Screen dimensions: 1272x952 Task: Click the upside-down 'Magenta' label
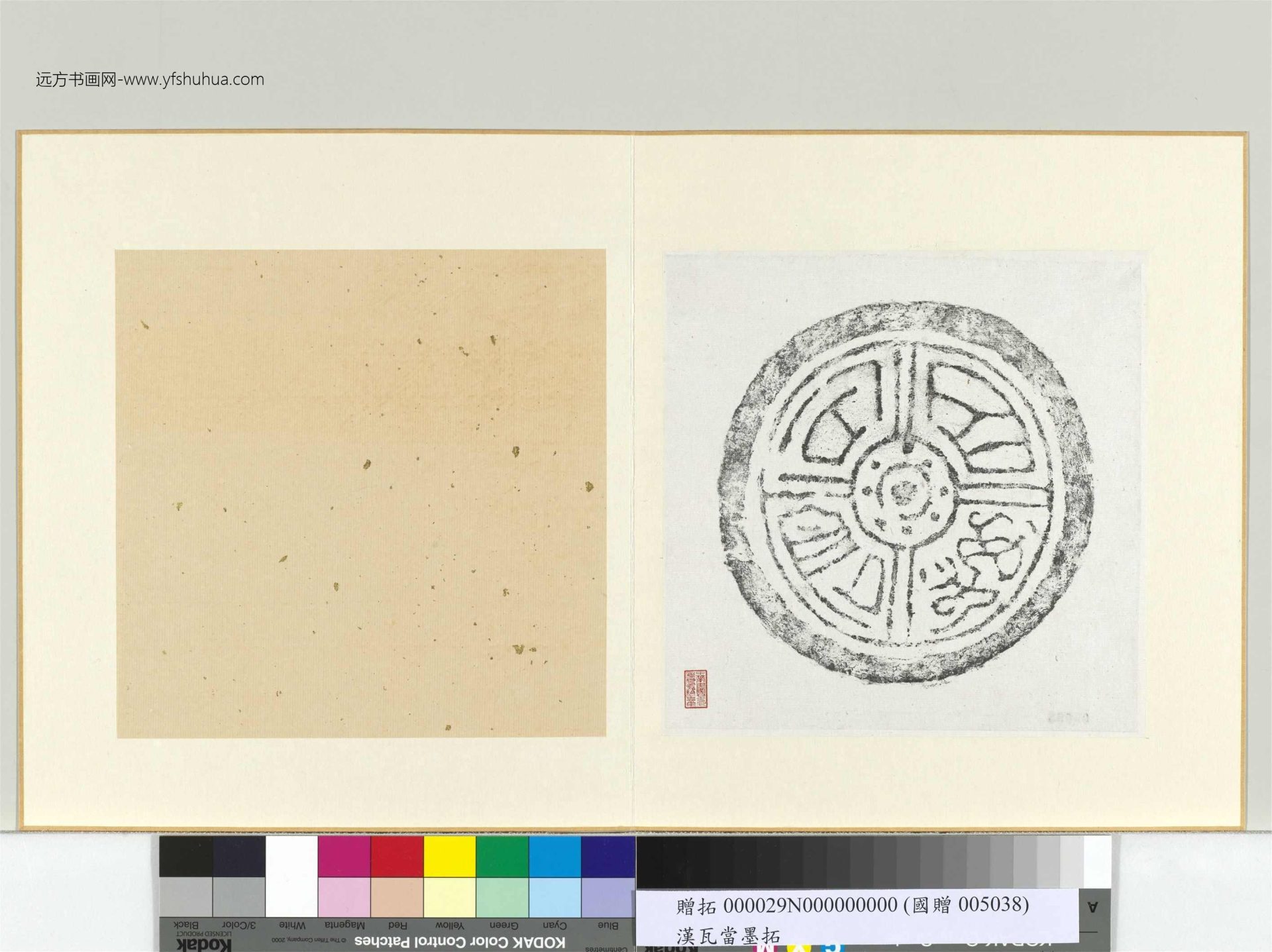tap(344, 925)
